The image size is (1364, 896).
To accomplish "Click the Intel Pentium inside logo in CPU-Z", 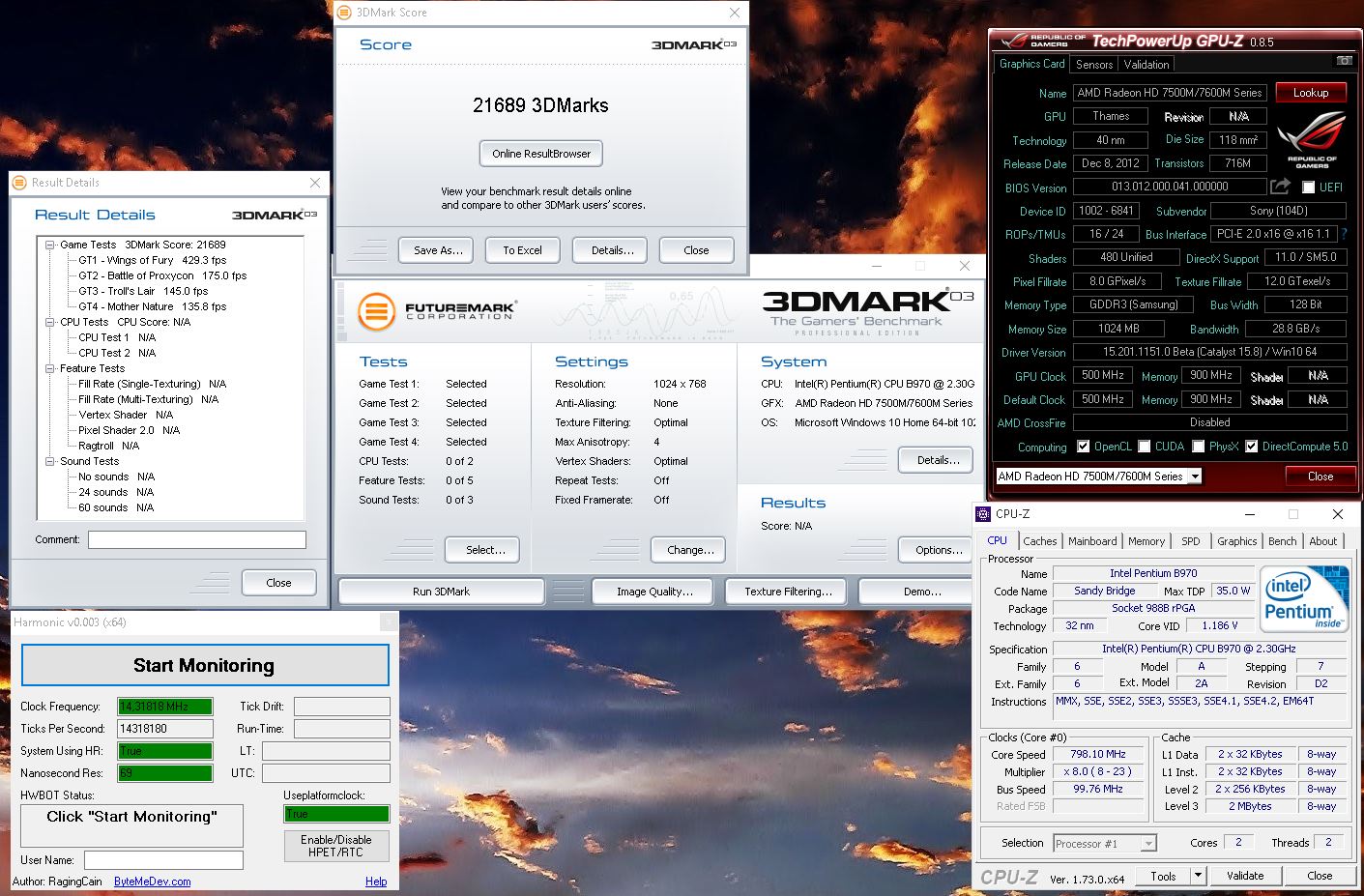I will pos(1305,599).
